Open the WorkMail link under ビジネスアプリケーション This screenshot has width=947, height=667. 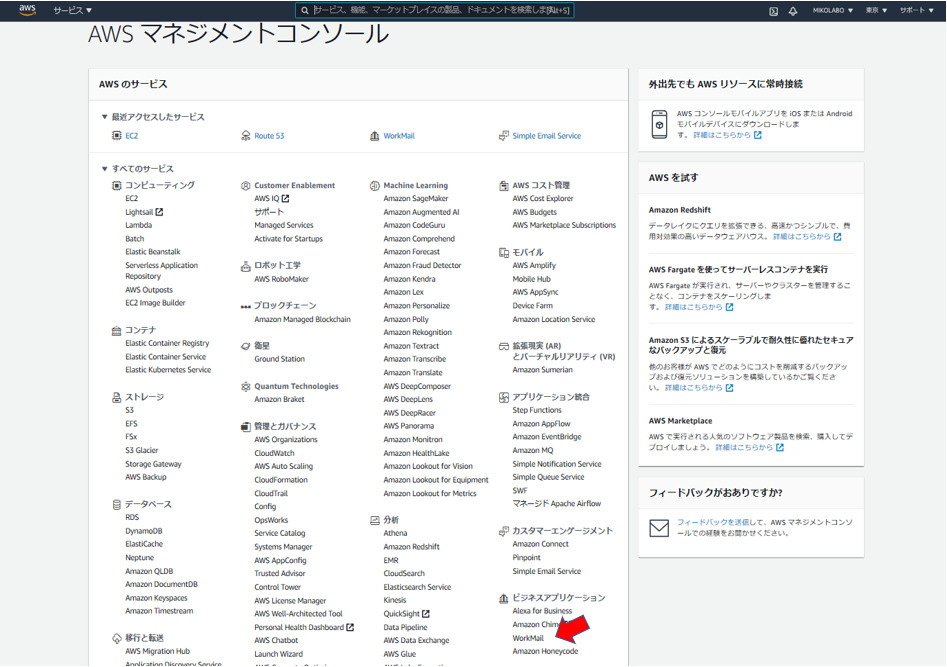point(528,638)
